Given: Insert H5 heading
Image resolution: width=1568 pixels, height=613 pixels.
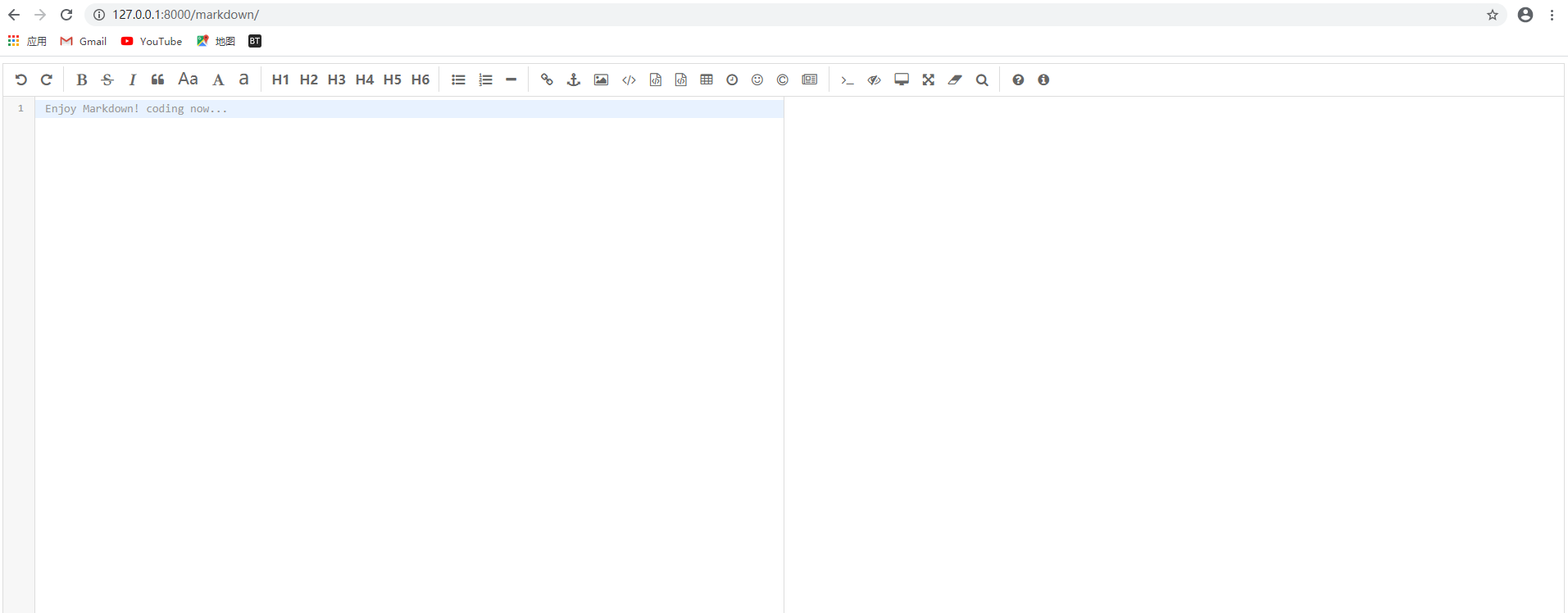Looking at the screenshot, I should click(392, 79).
